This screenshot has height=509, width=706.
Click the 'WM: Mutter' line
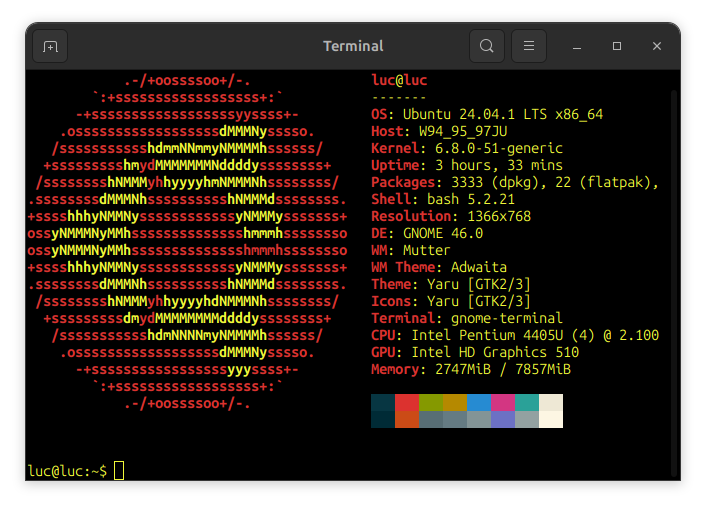click(x=411, y=250)
